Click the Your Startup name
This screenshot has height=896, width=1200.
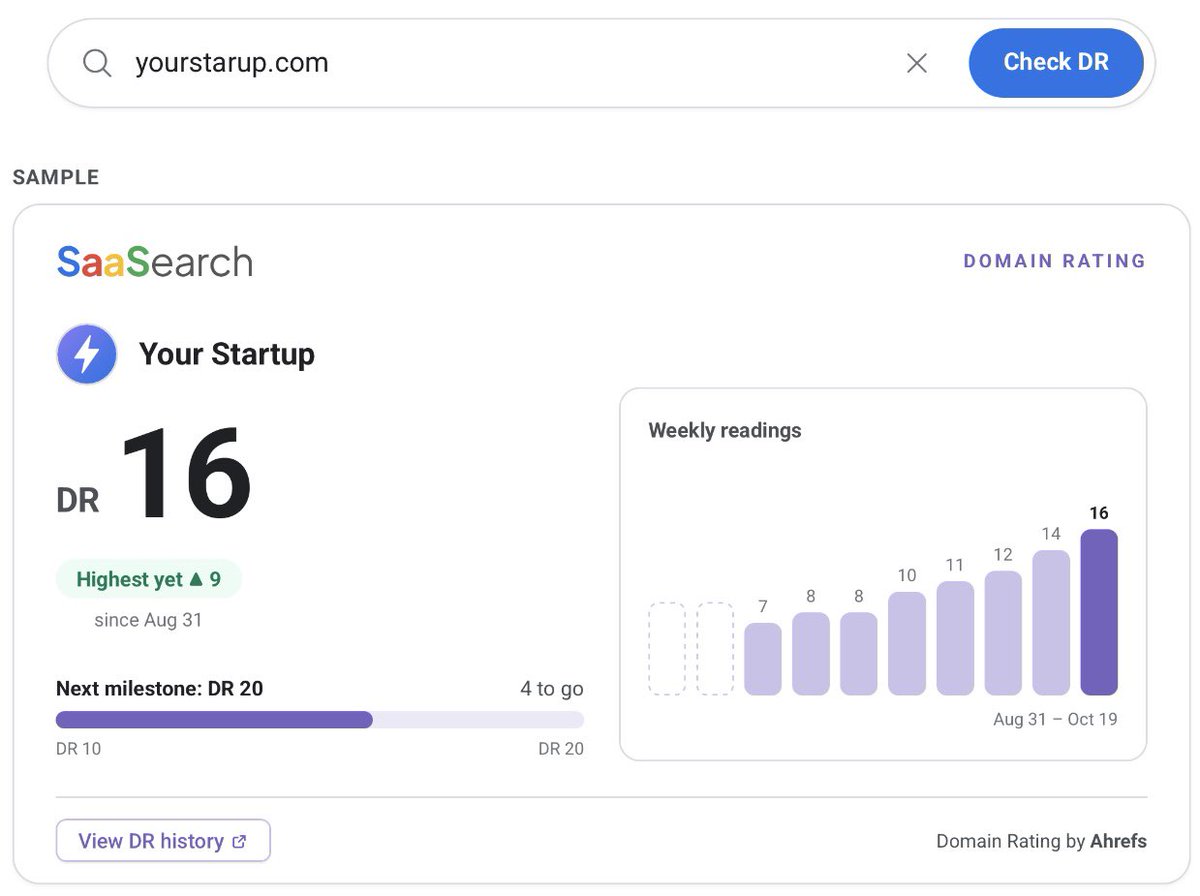[x=227, y=354]
